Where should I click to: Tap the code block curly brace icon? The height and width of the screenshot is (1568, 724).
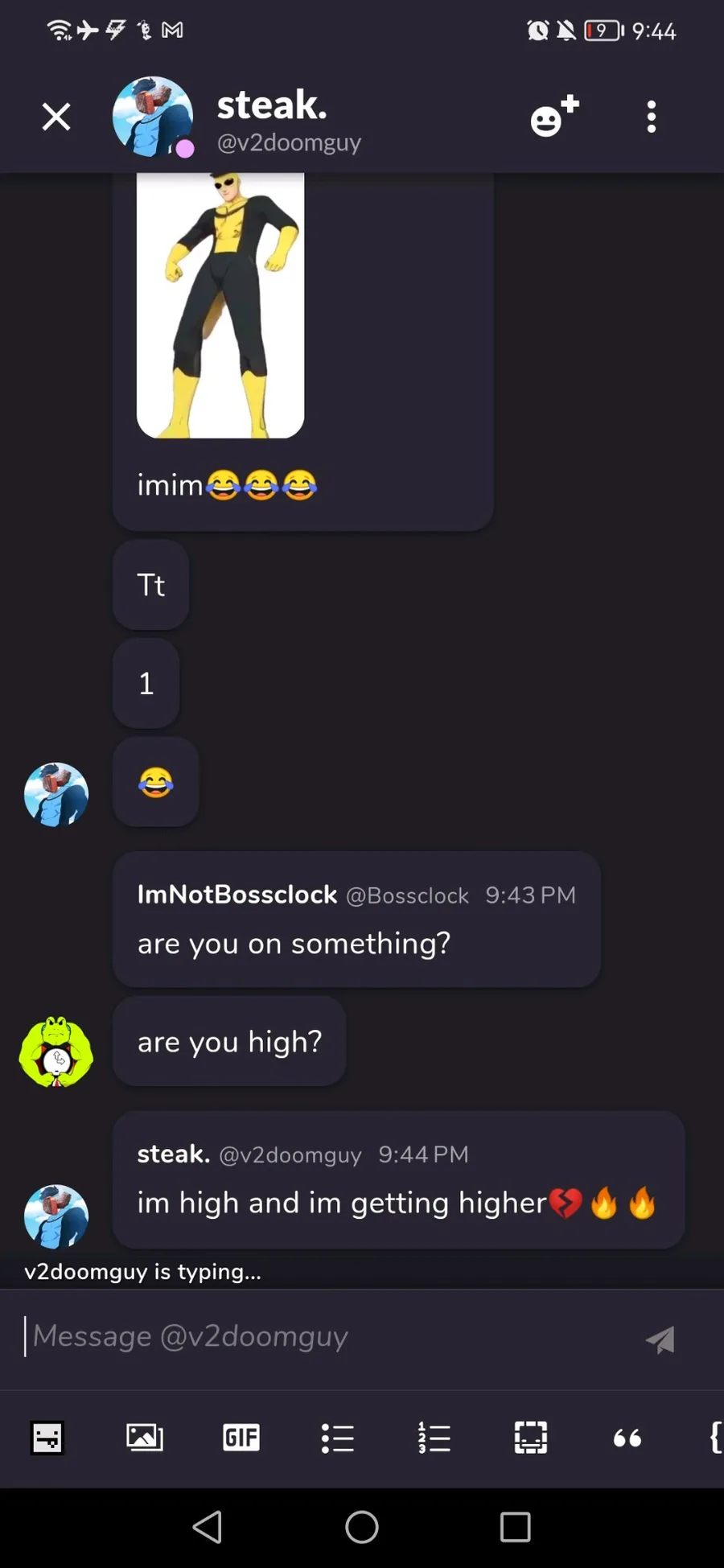coord(715,1438)
